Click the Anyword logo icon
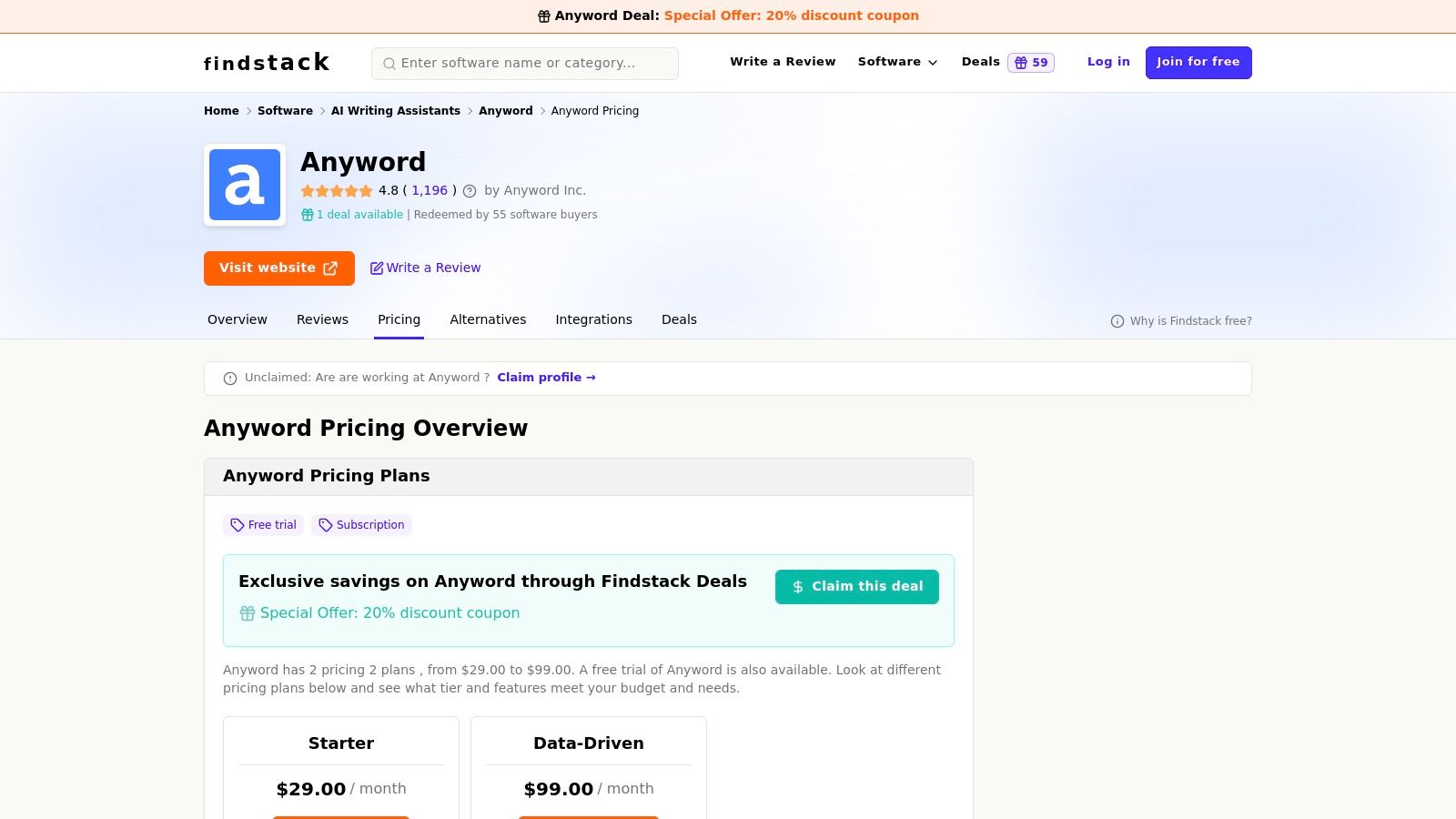The image size is (1456, 819). click(x=245, y=185)
